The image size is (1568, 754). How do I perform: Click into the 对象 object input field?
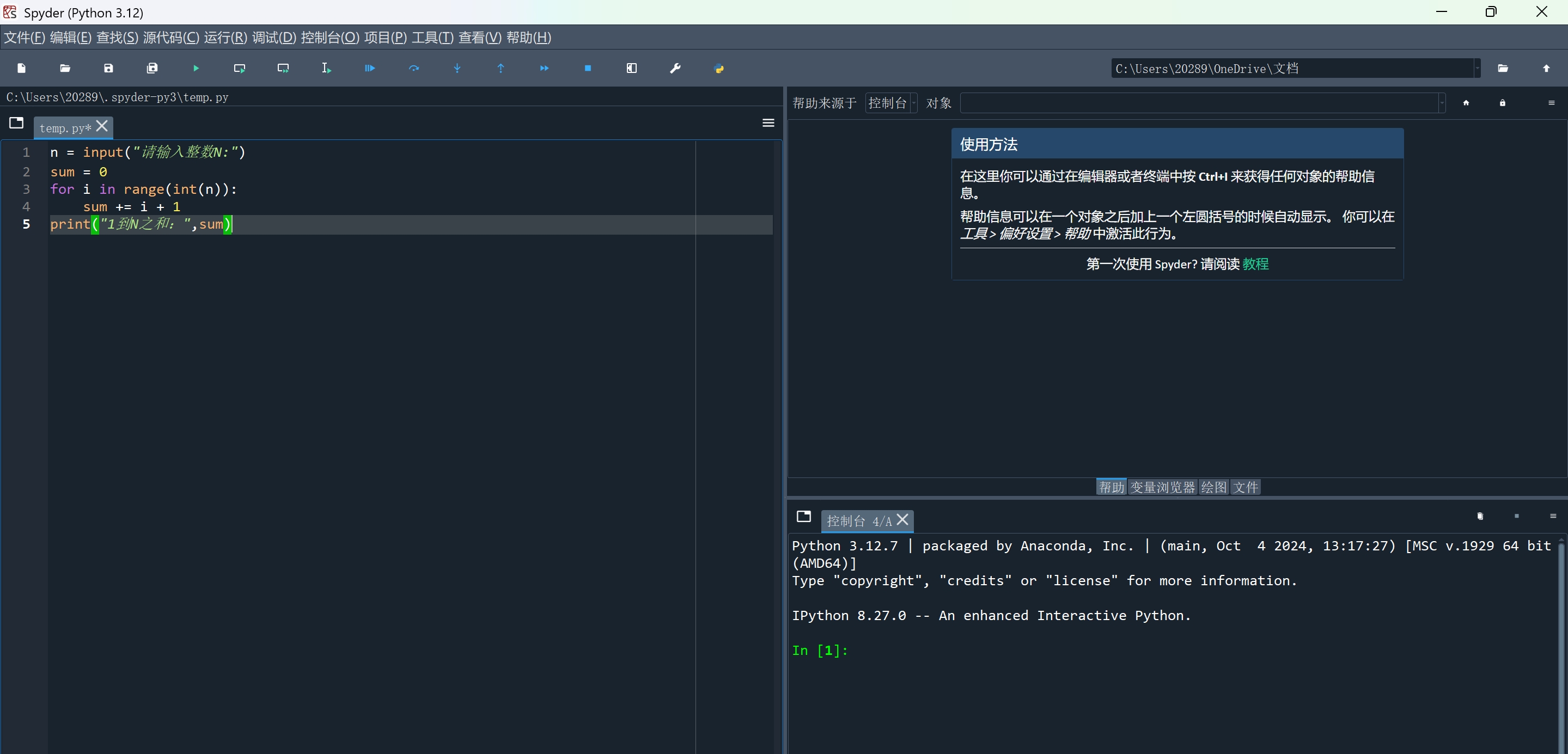[1199, 103]
